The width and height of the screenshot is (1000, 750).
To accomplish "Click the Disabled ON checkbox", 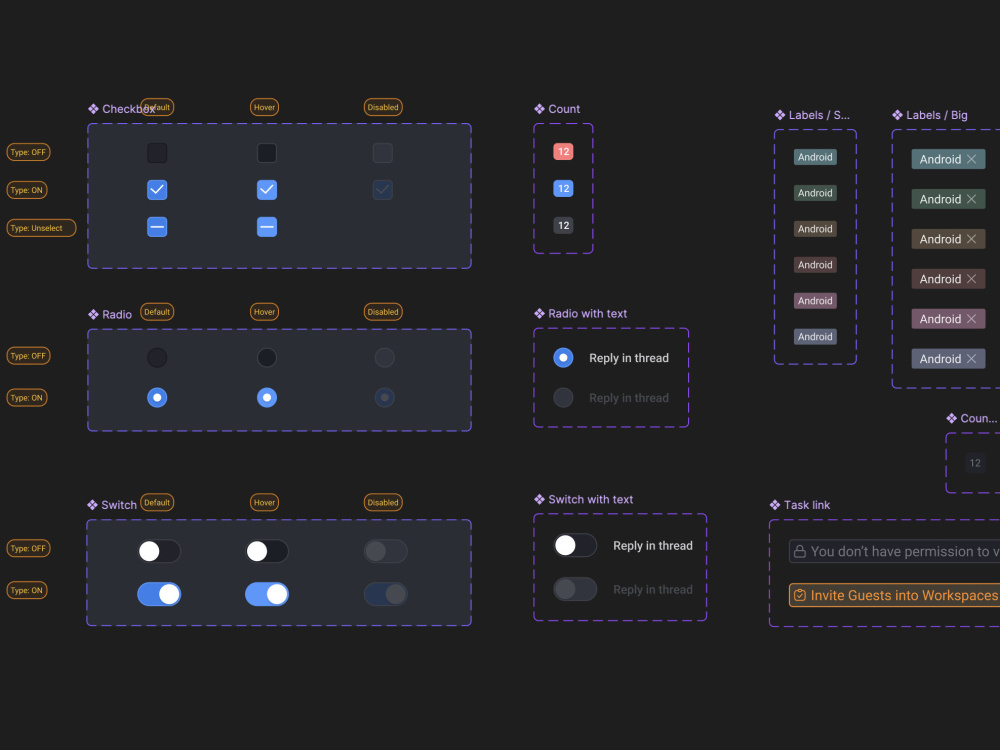I will point(383,189).
